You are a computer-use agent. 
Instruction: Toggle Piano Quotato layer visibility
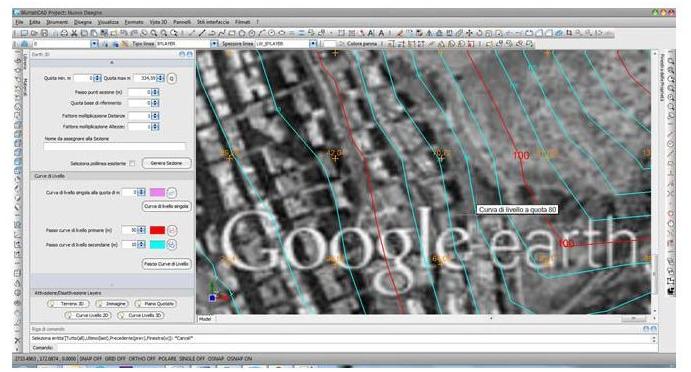[x=156, y=304]
